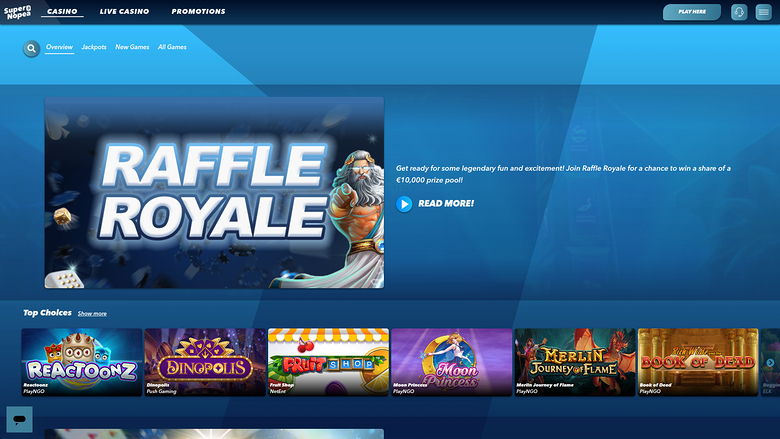Screen dimensions: 780x439
Task: Select the Overview tab
Action: click(x=59, y=47)
